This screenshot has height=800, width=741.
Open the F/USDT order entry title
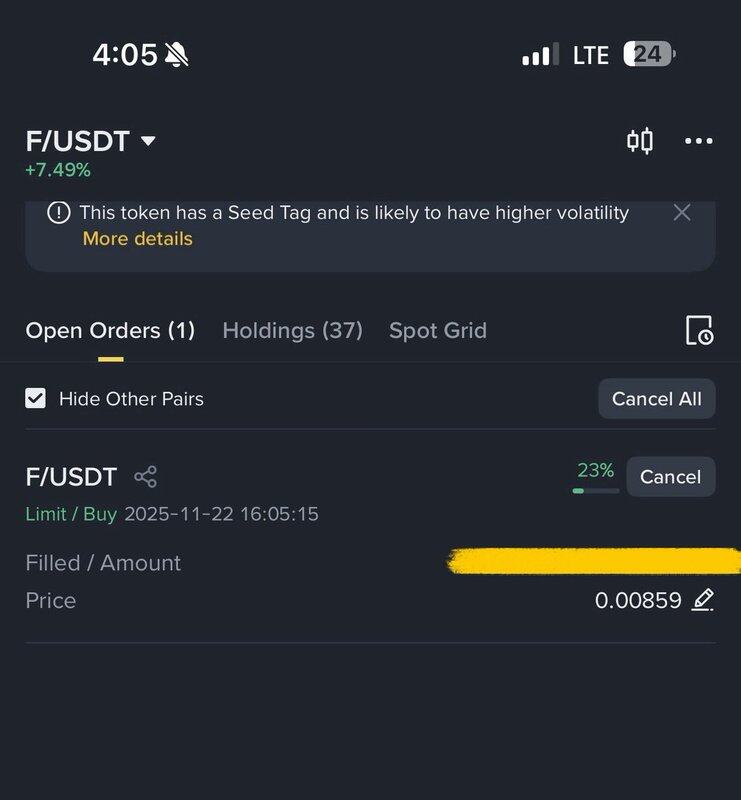71,477
